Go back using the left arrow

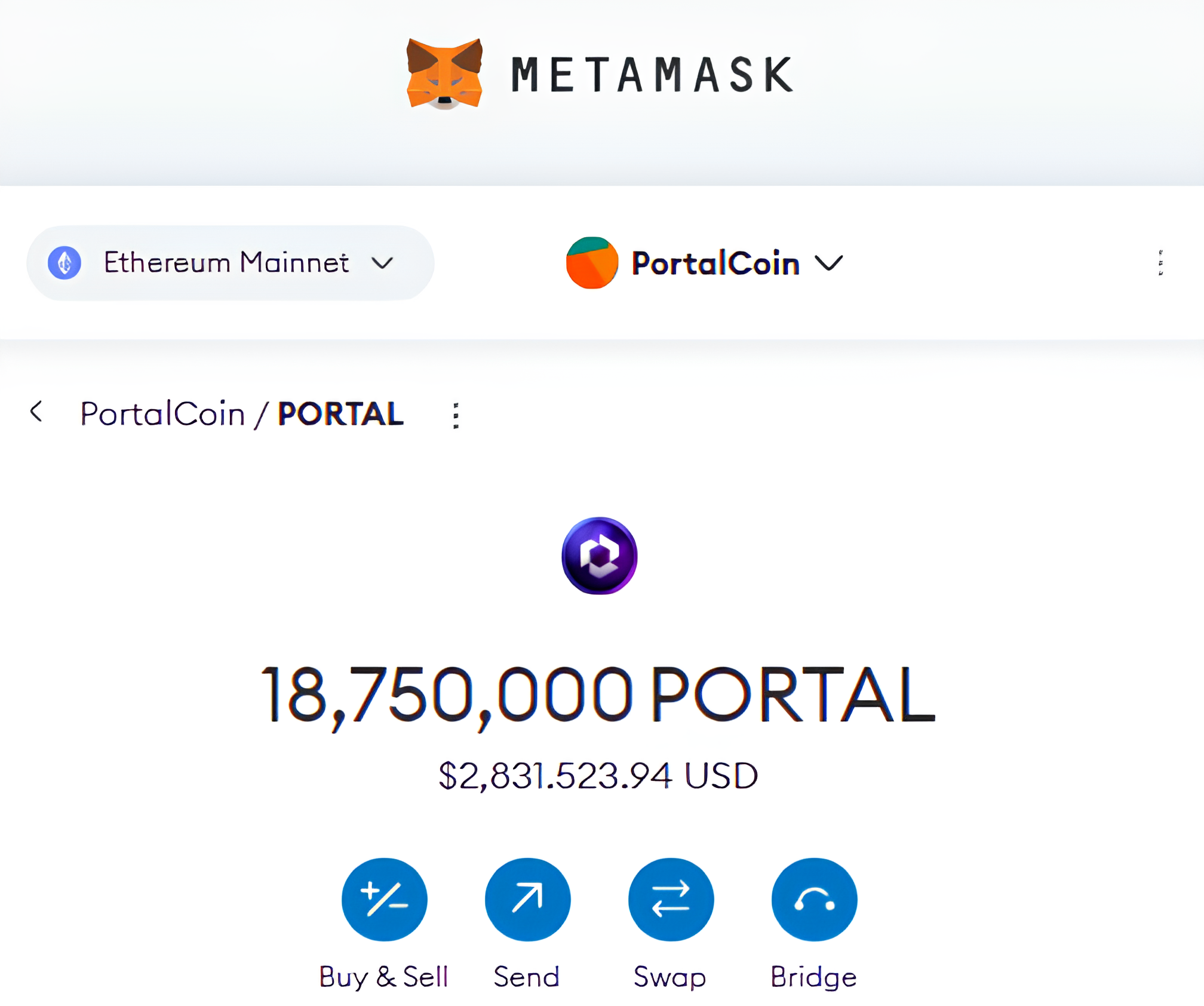(x=36, y=412)
